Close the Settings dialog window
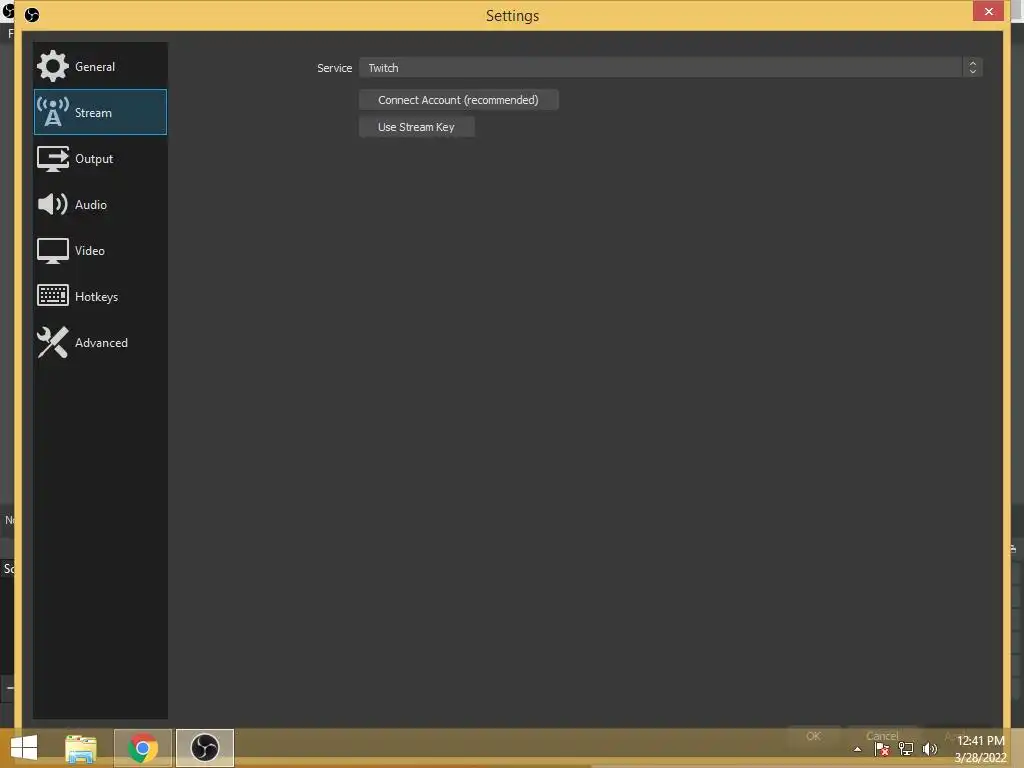The height and width of the screenshot is (768, 1024). point(988,11)
